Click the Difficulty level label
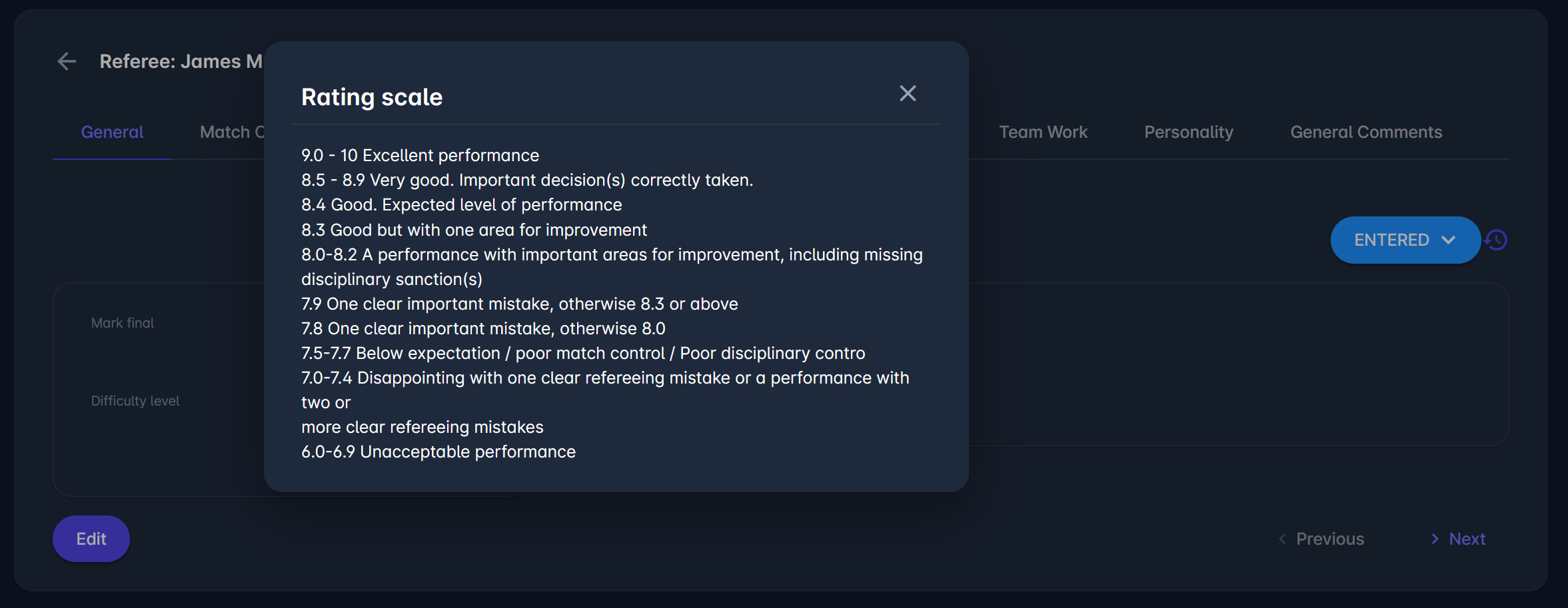 (x=135, y=401)
